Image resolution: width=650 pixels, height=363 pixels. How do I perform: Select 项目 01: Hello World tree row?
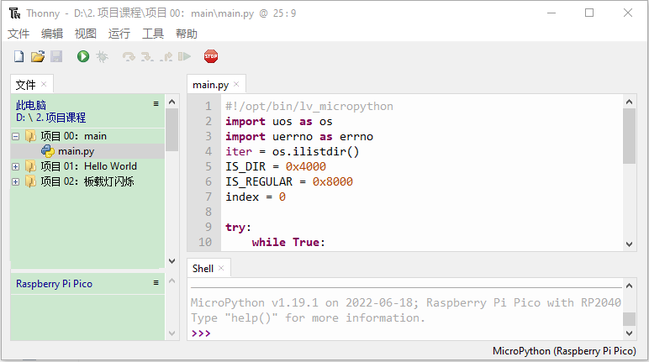click(x=88, y=167)
